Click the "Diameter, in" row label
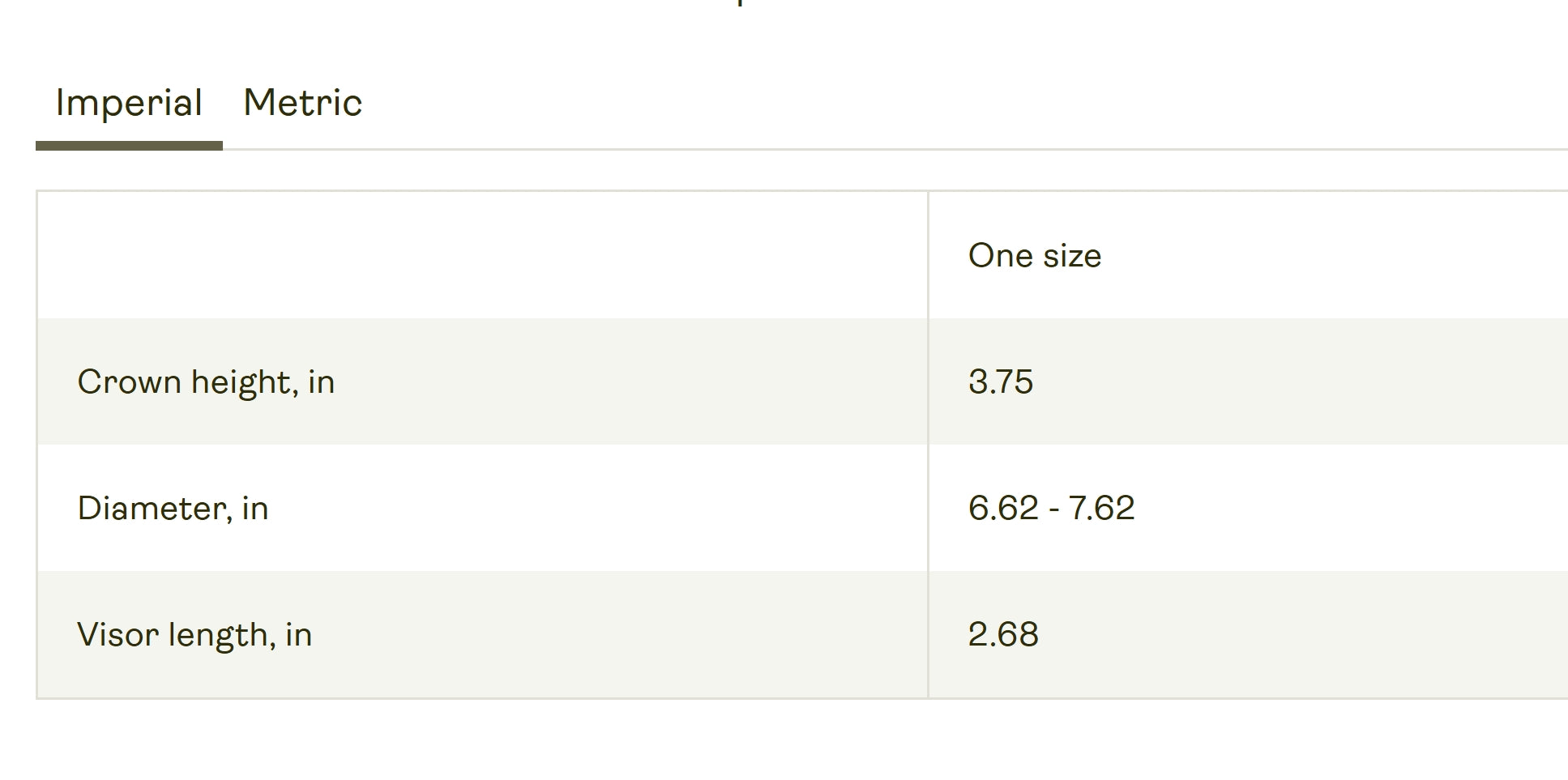 (173, 509)
